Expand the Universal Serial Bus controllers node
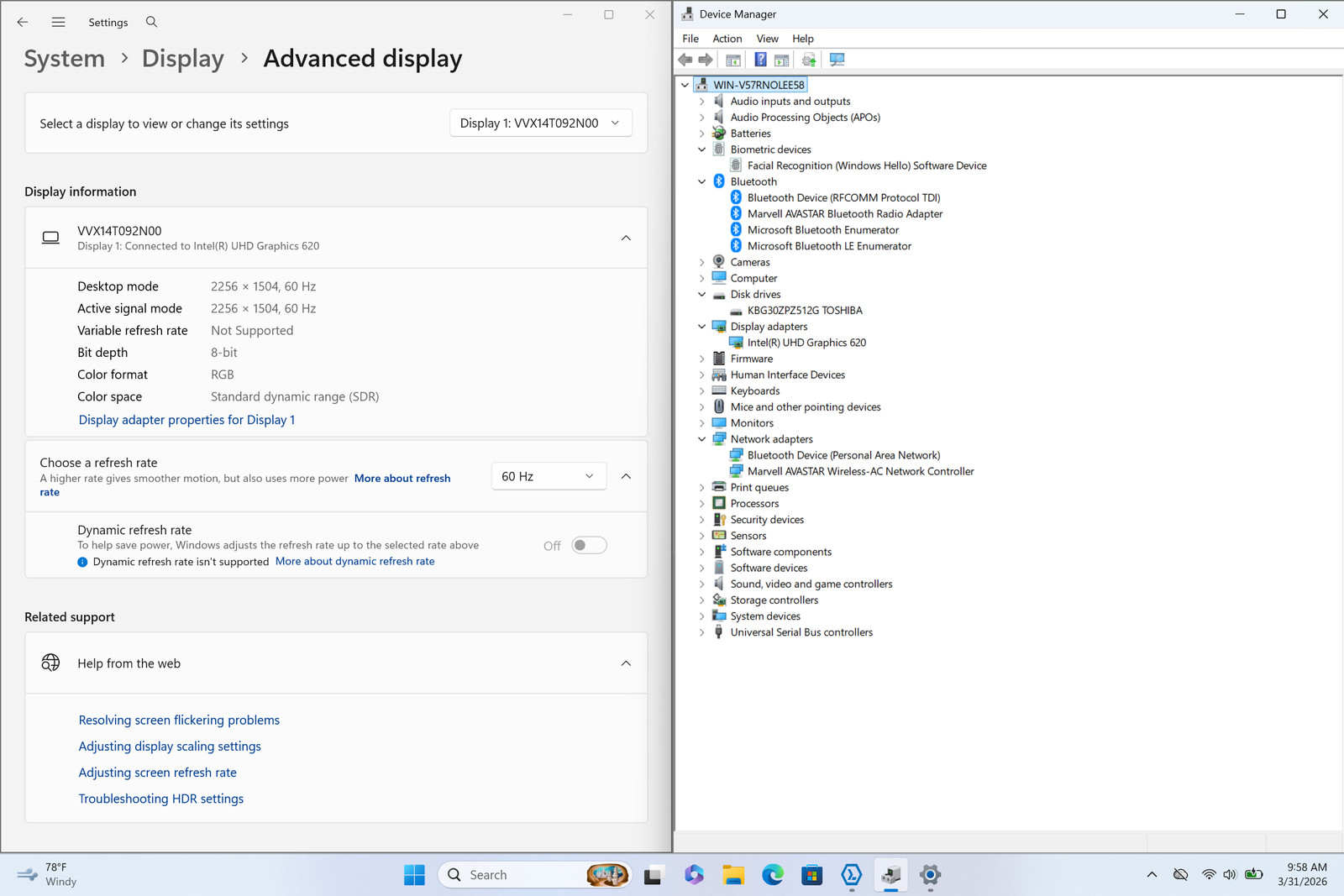Viewport: 1344px width, 896px height. [x=702, y=632]
